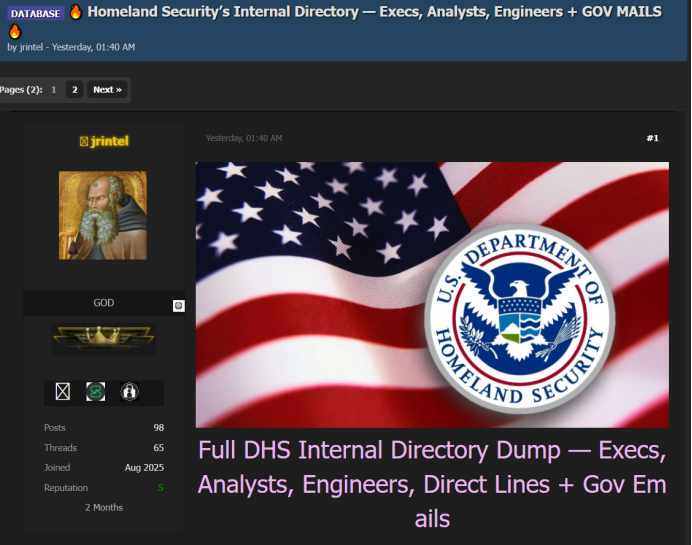The width and height of the screenshot is (692, 545).
Task: Click the green circular award icon
Action: click(x=95, y=391)
